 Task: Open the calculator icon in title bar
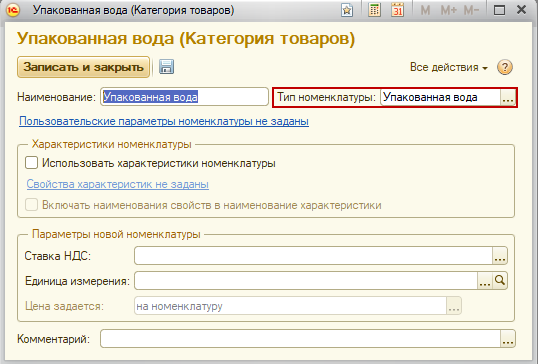pyautogui.click(x=374, y=10)
